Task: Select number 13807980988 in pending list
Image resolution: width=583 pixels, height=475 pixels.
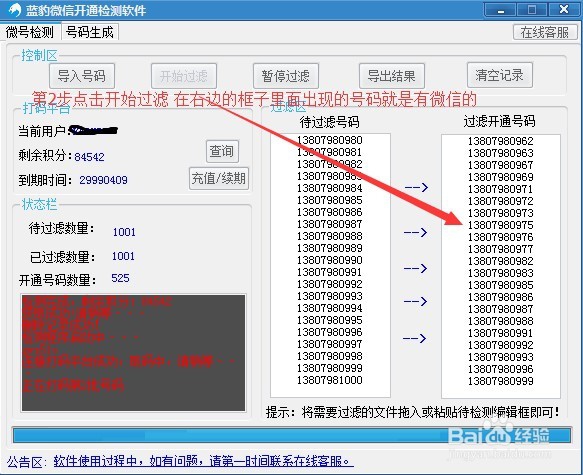Action: click(x=330, y=236)
